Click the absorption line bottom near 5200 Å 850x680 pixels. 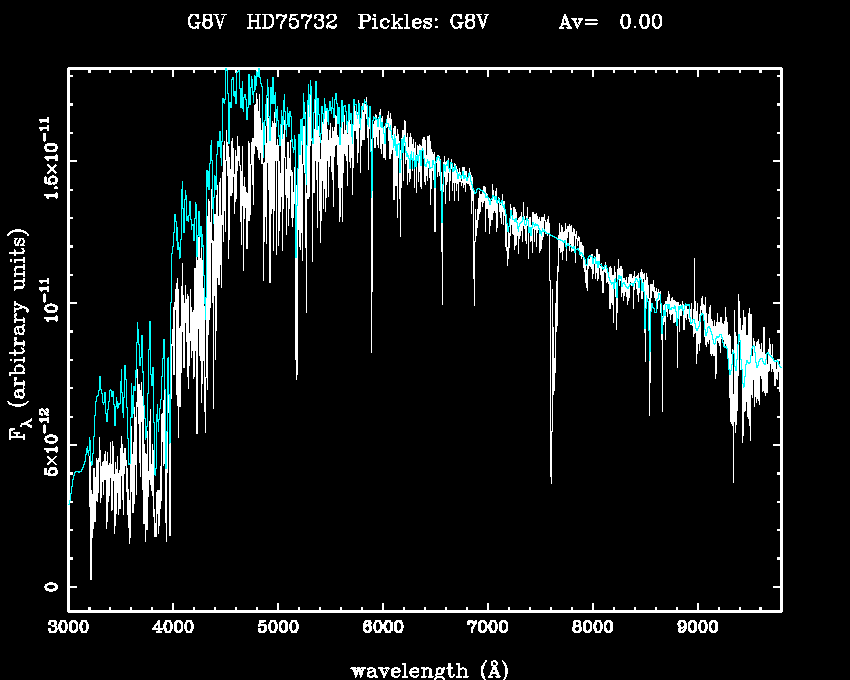point(297,378)
